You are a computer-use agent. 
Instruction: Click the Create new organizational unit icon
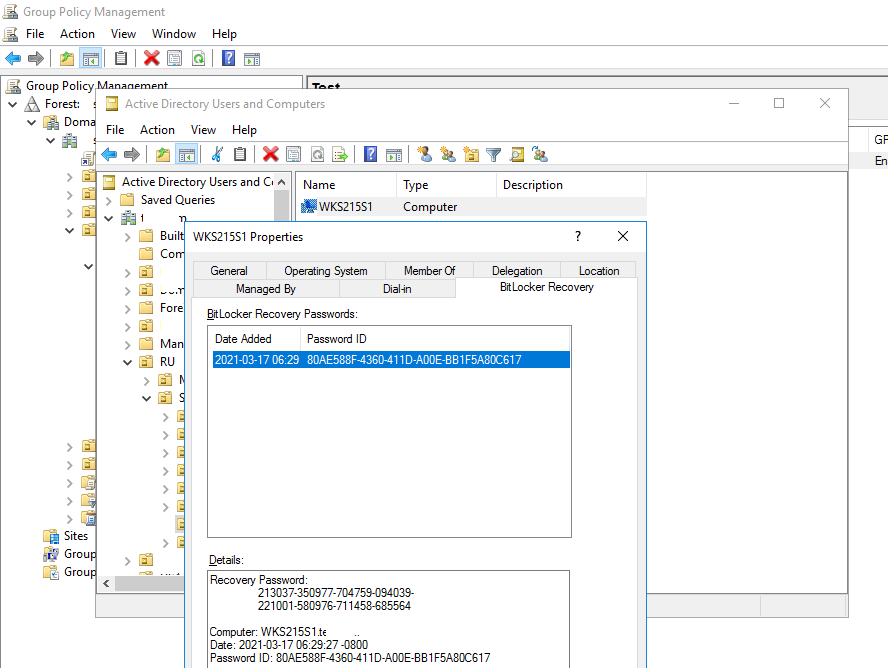[471, 154]
